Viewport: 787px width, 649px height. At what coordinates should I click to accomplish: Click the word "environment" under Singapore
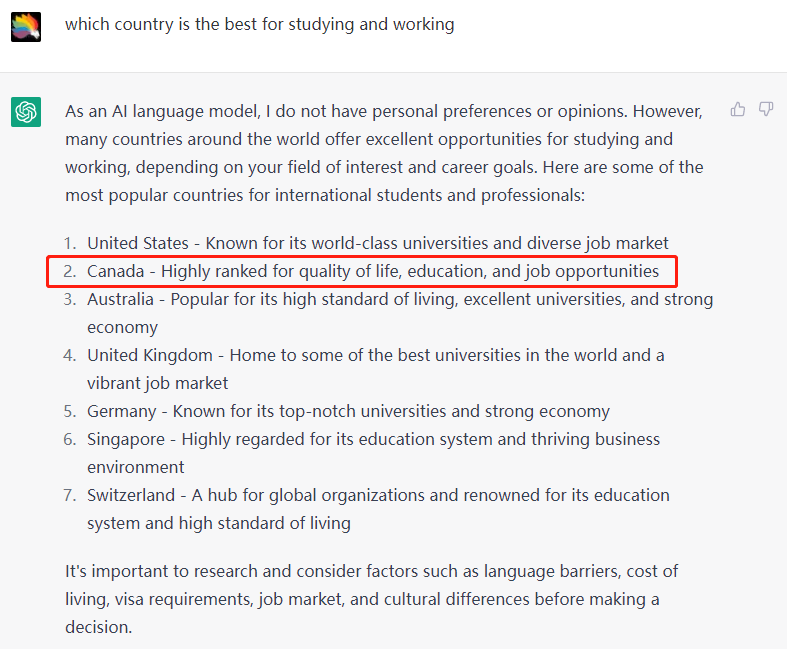(135, 467)
